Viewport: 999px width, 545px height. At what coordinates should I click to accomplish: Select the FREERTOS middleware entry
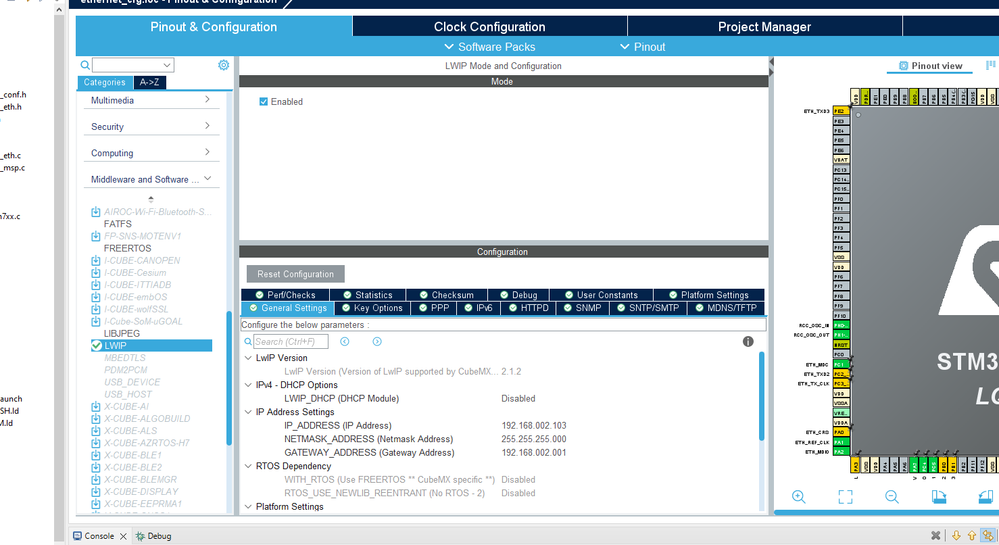tap(127, 249)
